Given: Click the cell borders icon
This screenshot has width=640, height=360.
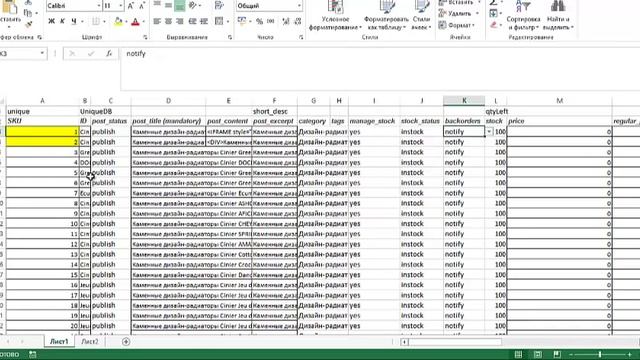Looking at the screenshot, I should tap(96, 21).
